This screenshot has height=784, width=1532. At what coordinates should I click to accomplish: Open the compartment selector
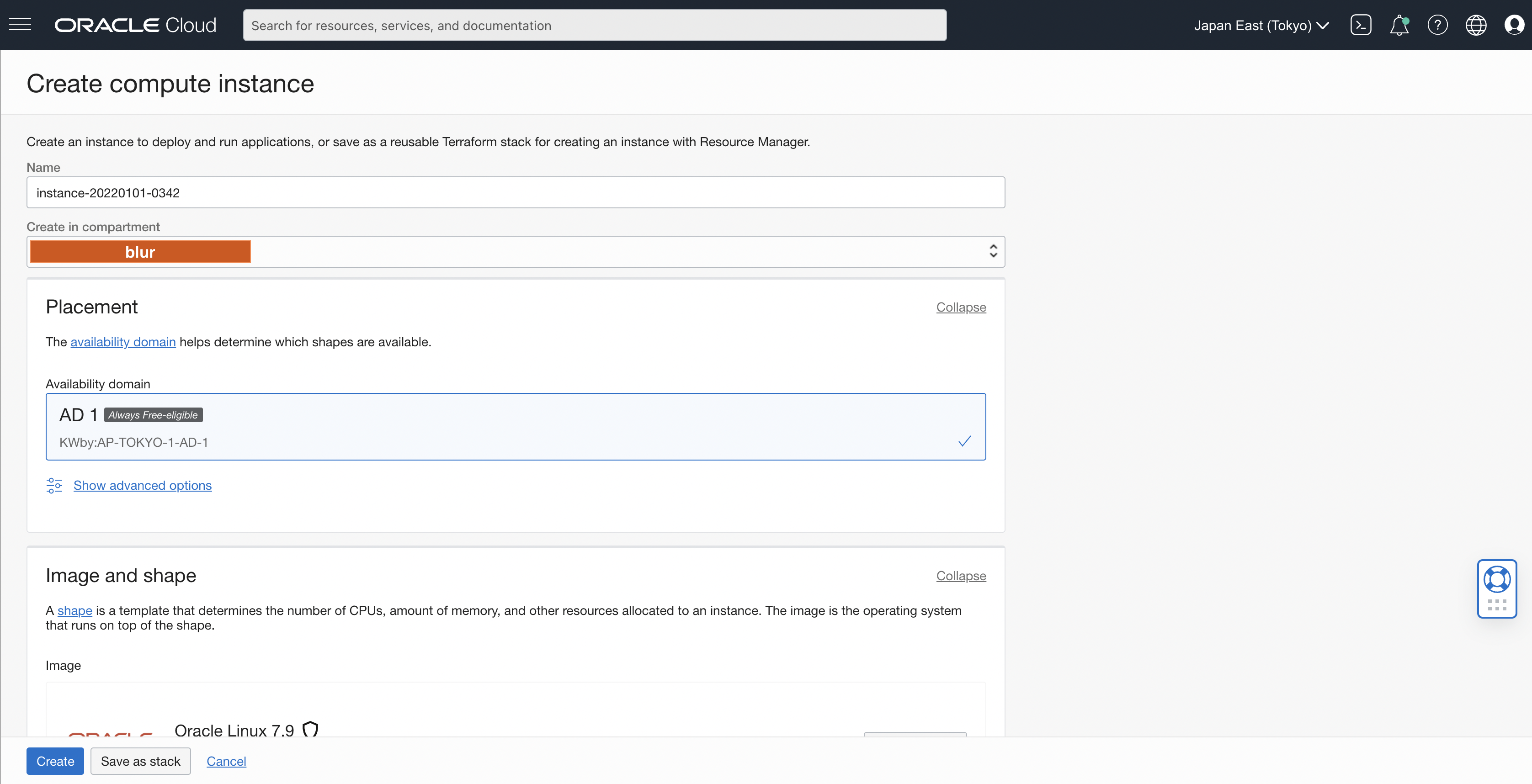point(516,251)
